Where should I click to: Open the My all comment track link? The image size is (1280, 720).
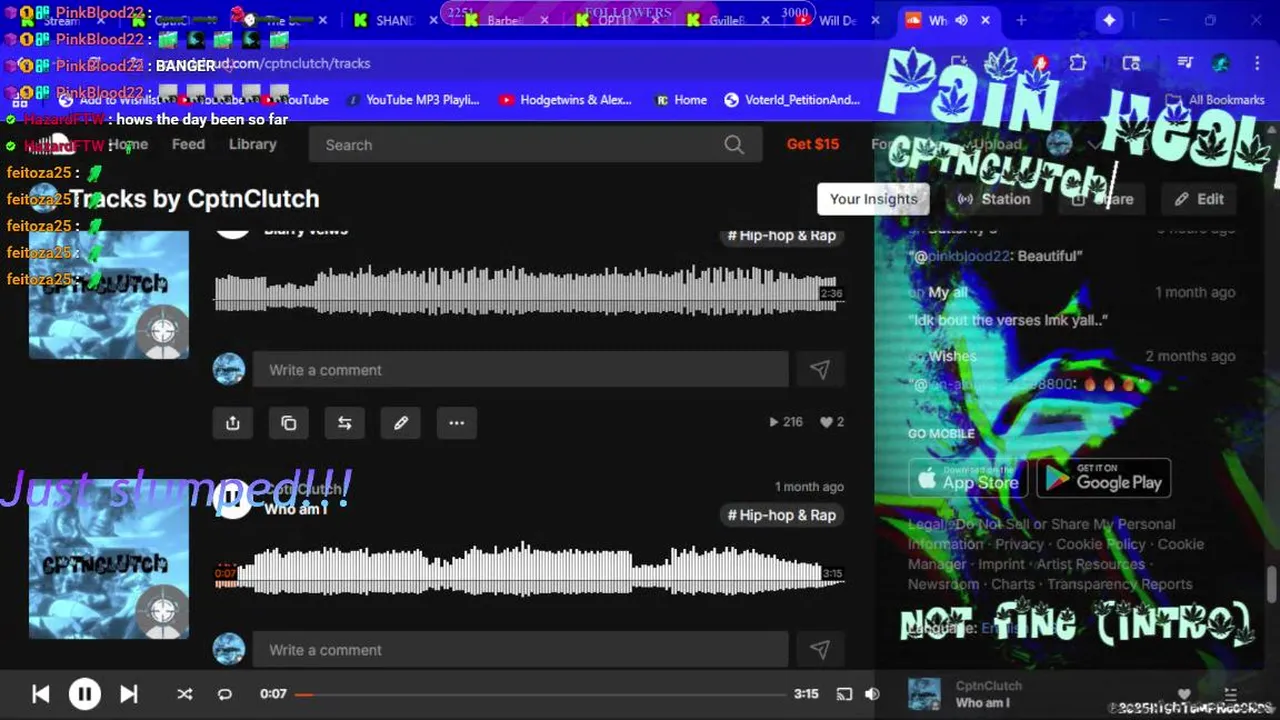948,293
